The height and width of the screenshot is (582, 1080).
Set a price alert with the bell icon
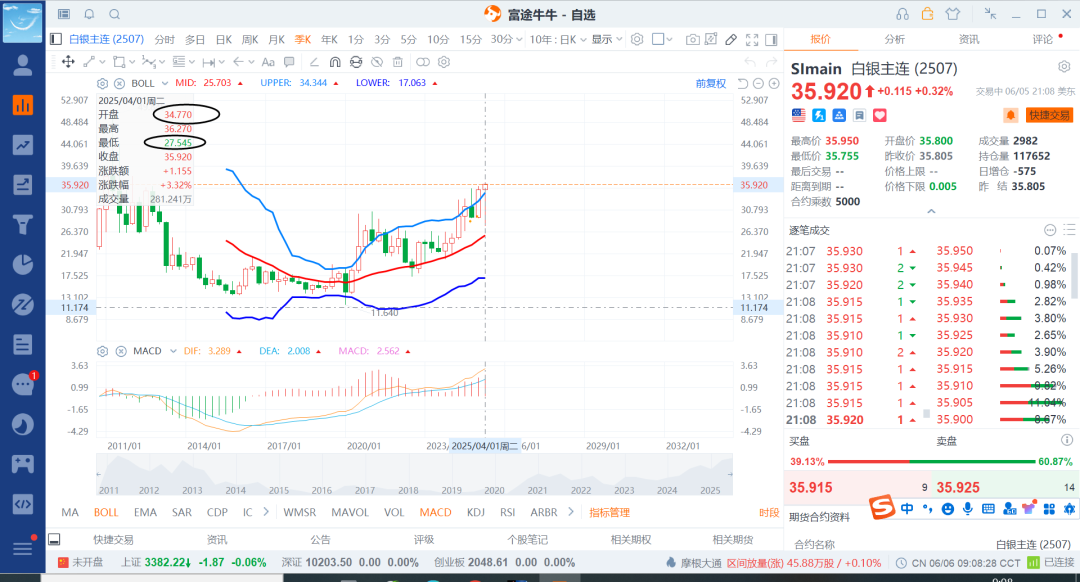click(1010, 116)
